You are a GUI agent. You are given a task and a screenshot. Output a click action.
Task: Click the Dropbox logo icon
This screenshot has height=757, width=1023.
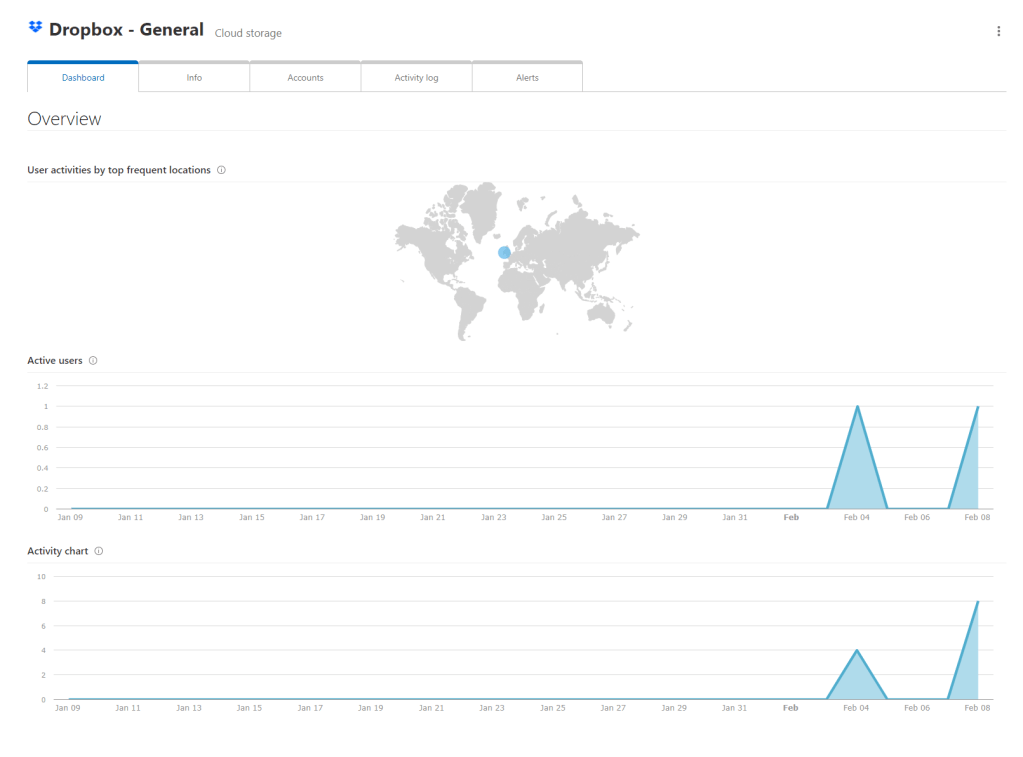pyautogui.click(x=36, y=28)
